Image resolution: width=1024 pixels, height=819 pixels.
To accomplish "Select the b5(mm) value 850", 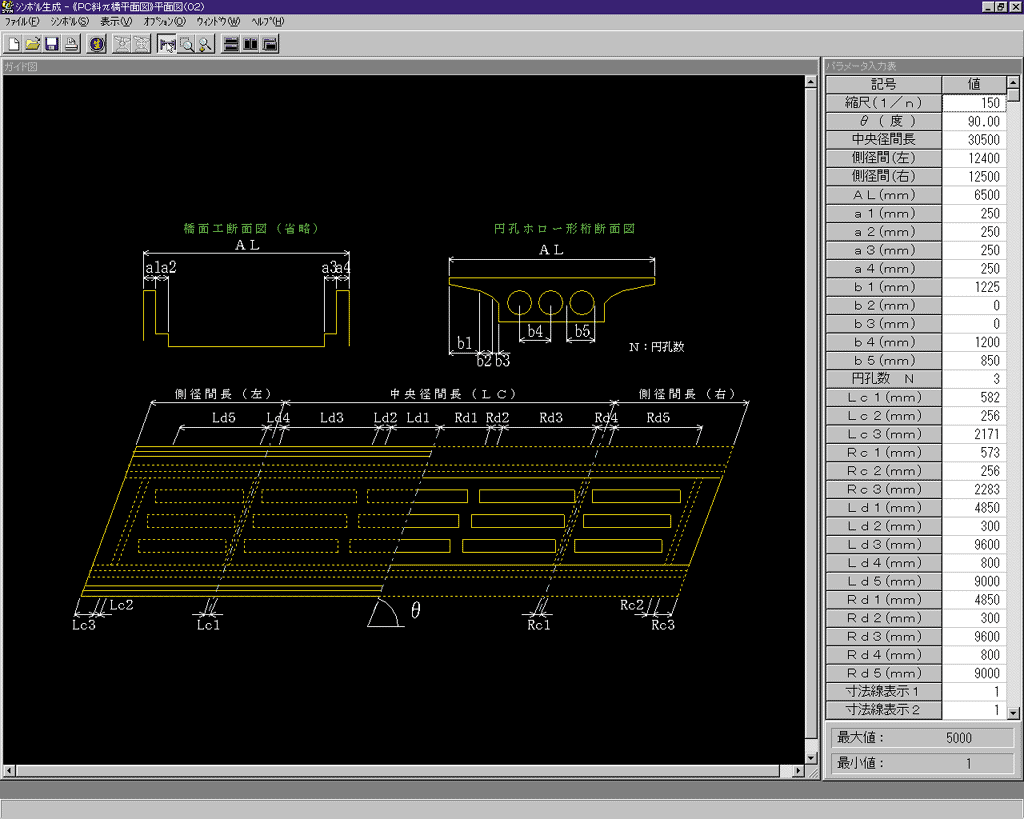I will tap(974, 361).
